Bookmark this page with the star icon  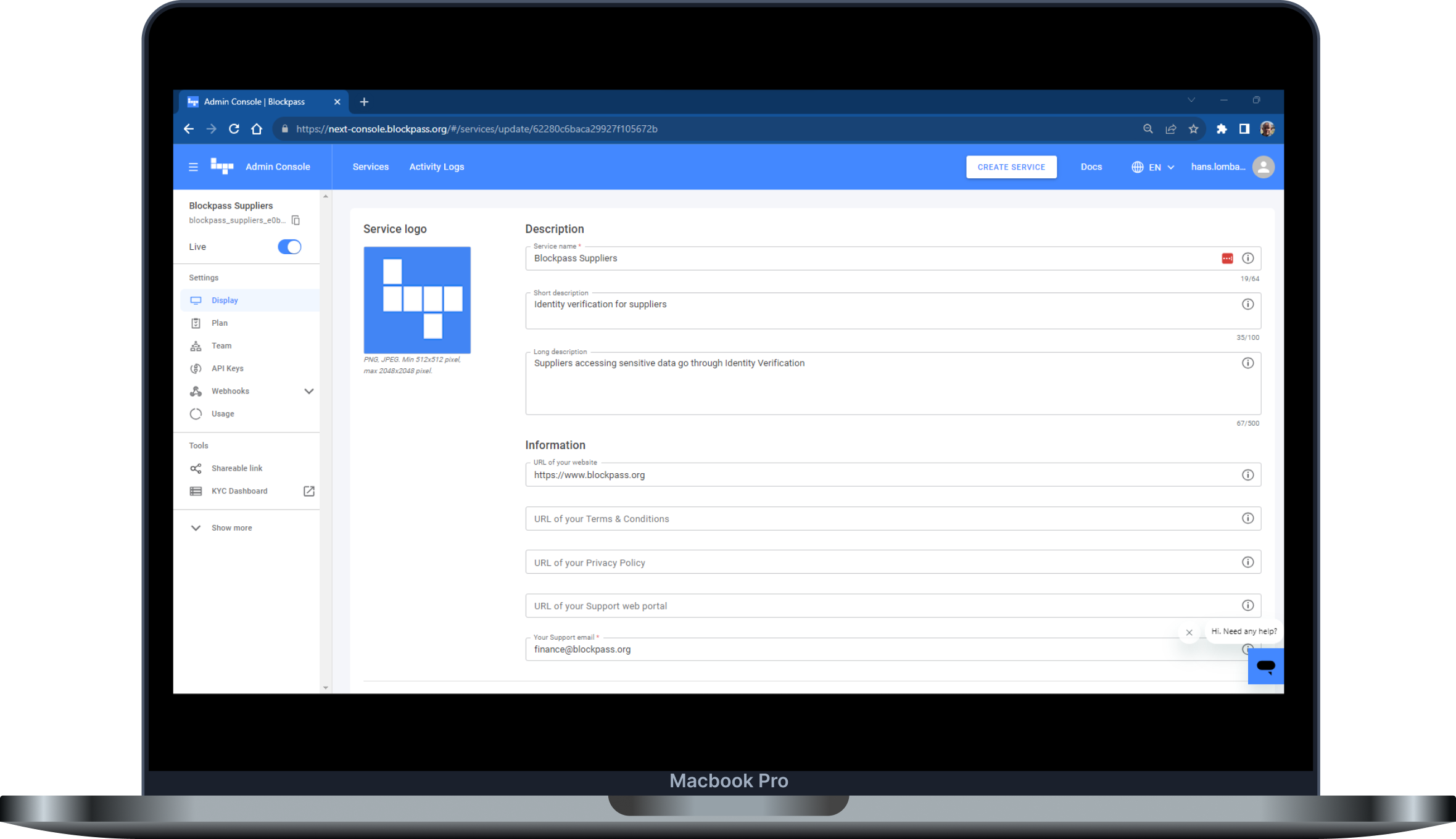tap(1193, 129)
